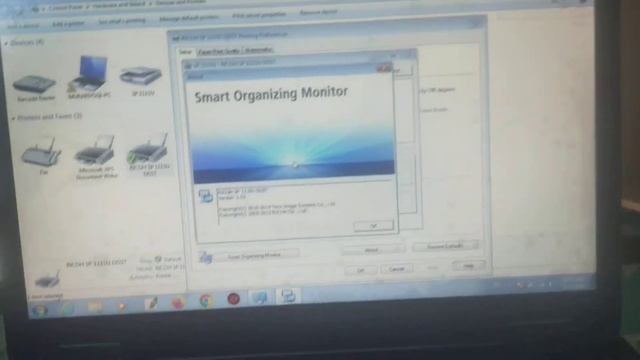This screenshot has width=640, height=360.
Task: Open the Windows Start menu
Action: click(x=40, y=311)
